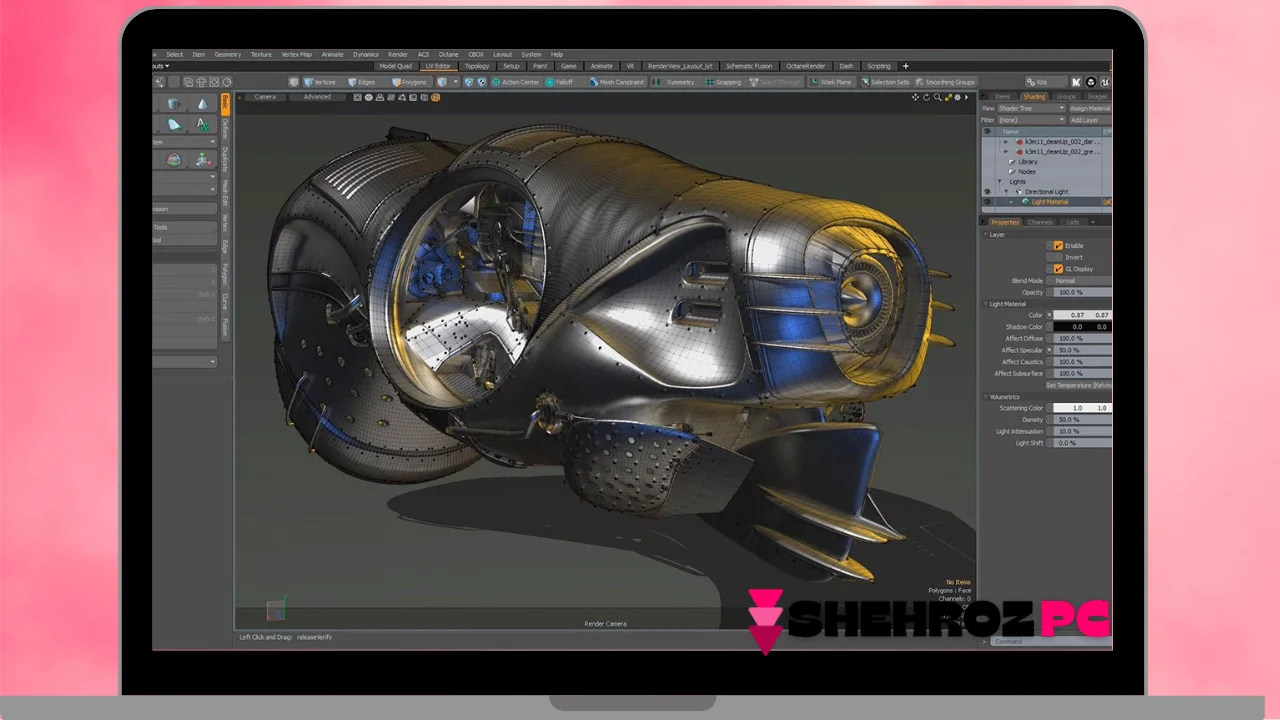Click Shadow Color swatch

(x=1081, y=327)
